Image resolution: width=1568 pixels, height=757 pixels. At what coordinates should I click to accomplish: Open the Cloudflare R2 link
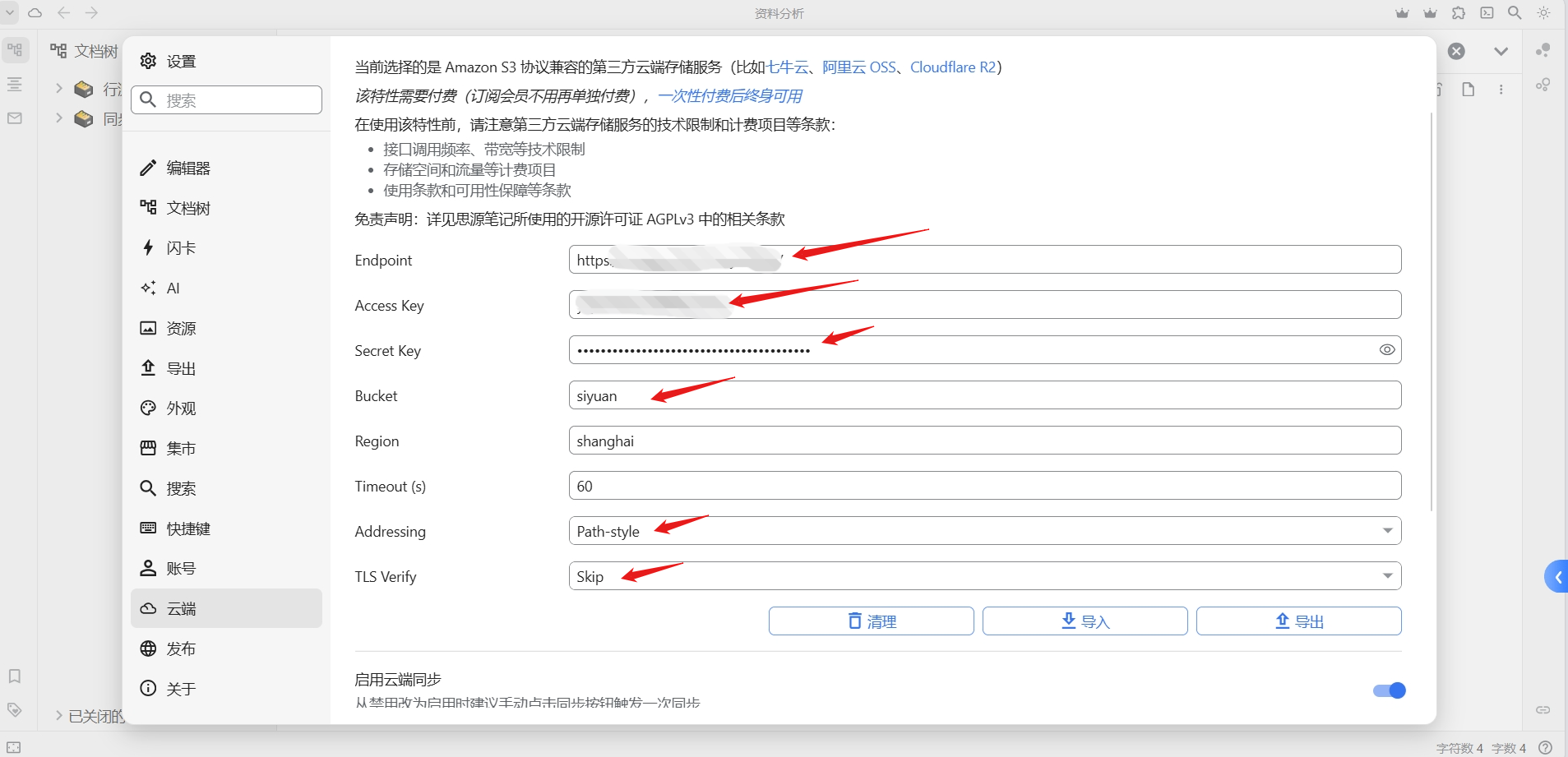coord(953,67)
